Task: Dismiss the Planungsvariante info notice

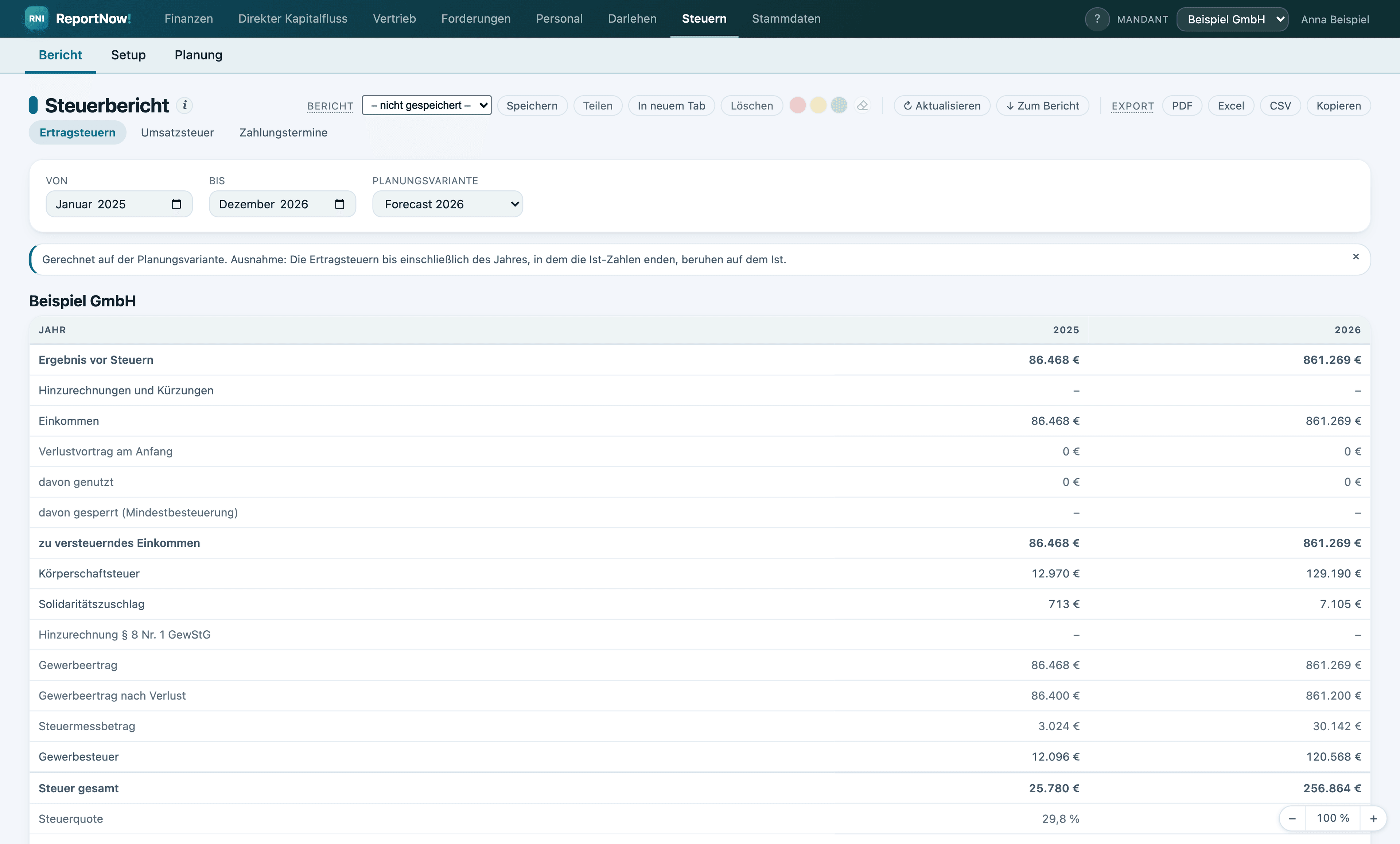Action: click(x=1356, y=257)
